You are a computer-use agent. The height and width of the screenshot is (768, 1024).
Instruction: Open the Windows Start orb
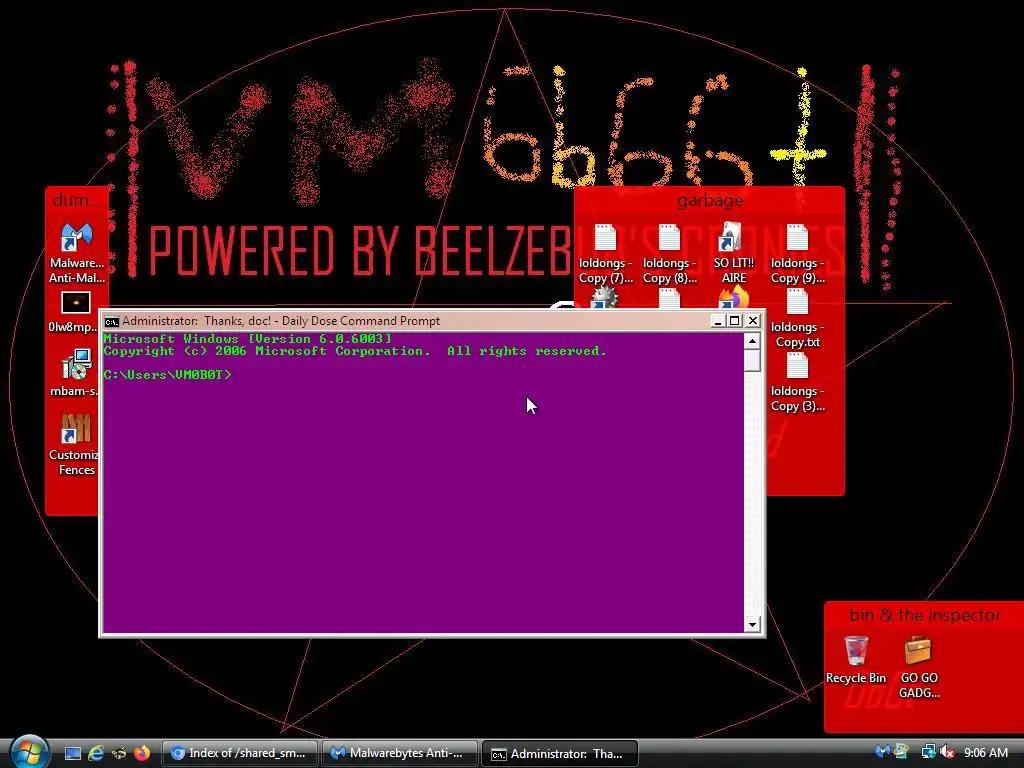coord(30,752)
